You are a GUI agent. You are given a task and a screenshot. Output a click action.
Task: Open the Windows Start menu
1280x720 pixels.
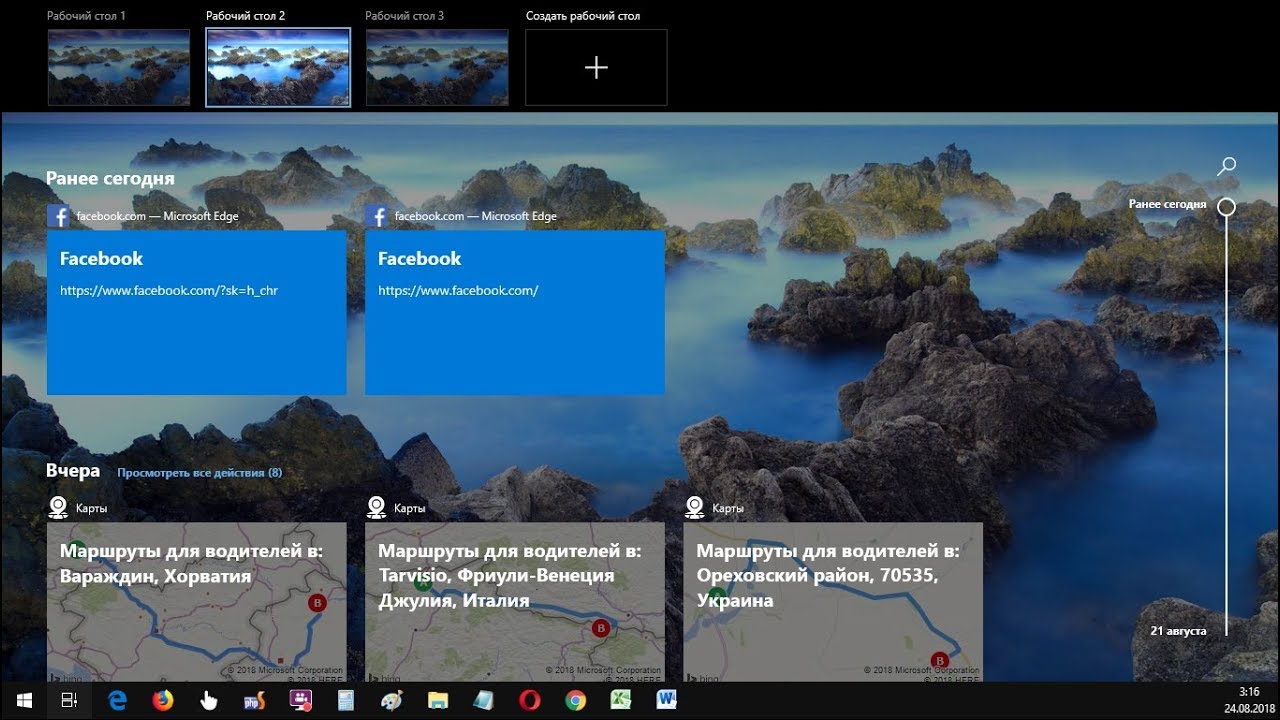click(x=24, y=700)
